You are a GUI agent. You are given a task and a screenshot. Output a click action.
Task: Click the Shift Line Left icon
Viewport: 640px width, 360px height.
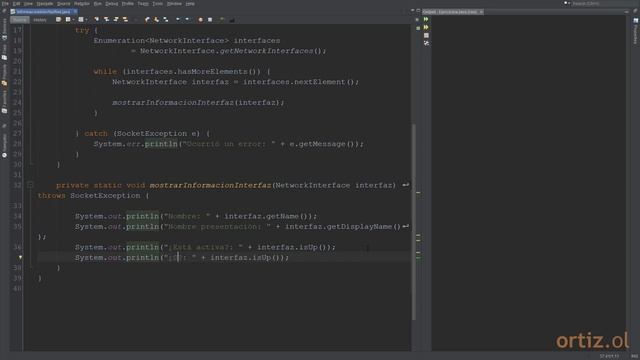pos(178,20)
